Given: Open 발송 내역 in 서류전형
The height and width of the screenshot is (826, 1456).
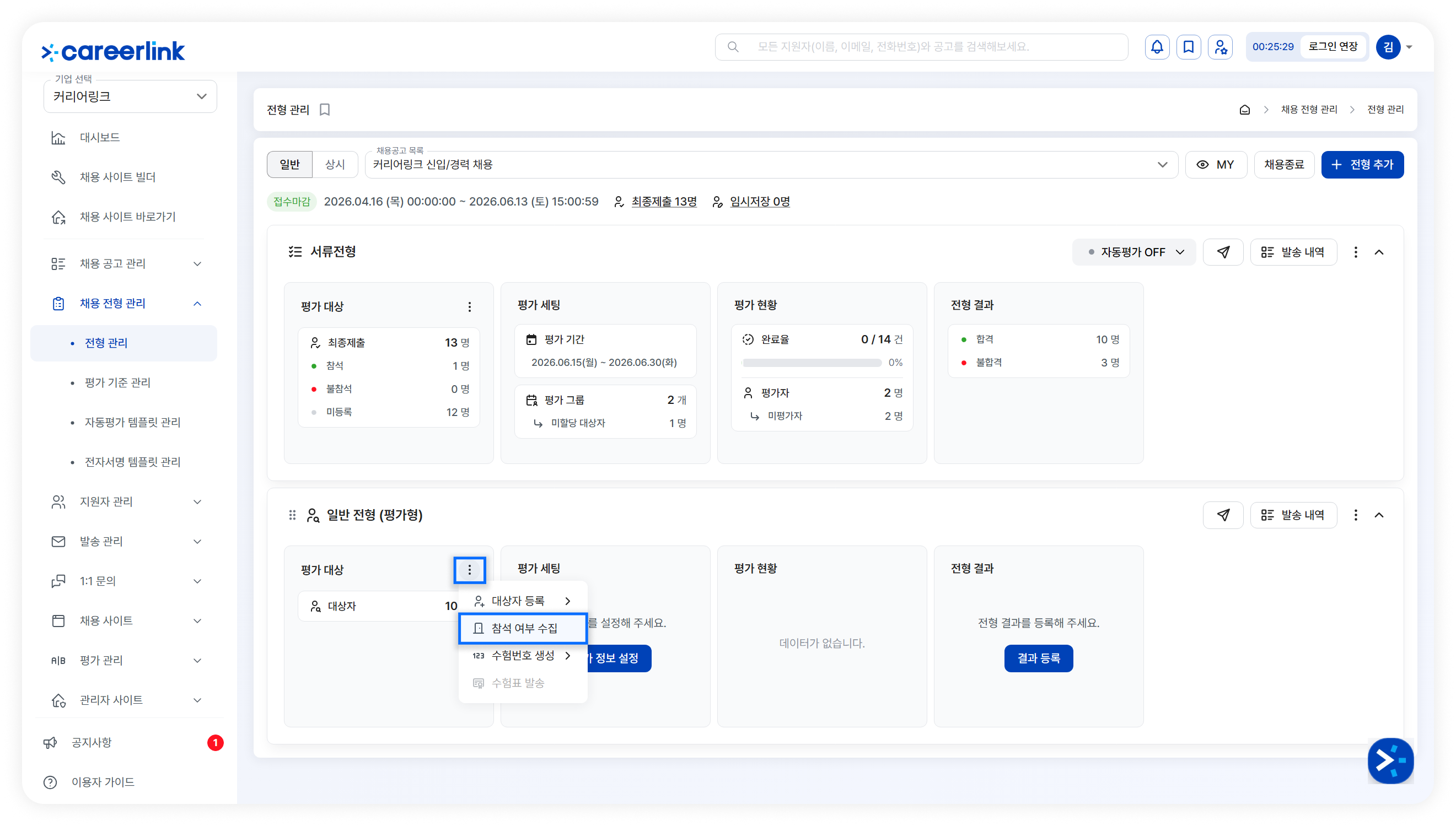Looking at the screenshot, I should click(x=1293, y=252).
